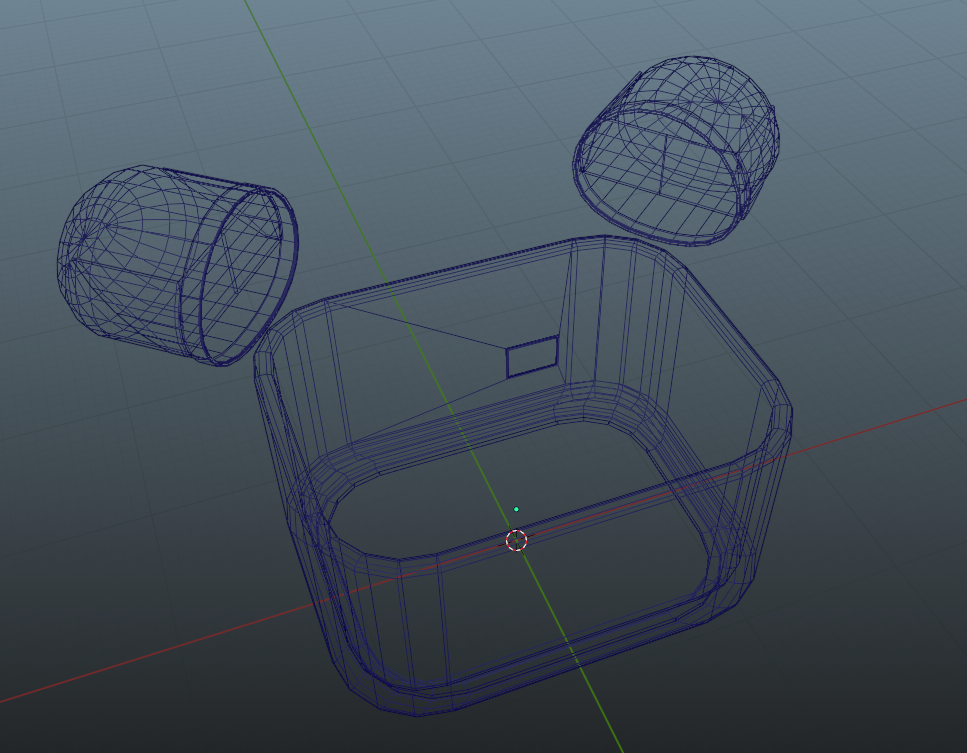967x753 pixels.
Task: Click the red-white 3D cursor circle
Action: tap(517, 541)
